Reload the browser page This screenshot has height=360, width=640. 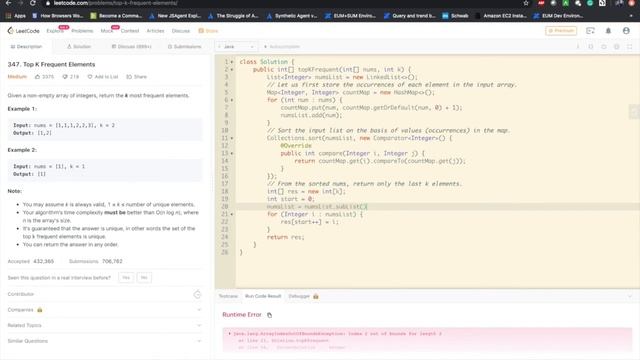tap(33, 3)
